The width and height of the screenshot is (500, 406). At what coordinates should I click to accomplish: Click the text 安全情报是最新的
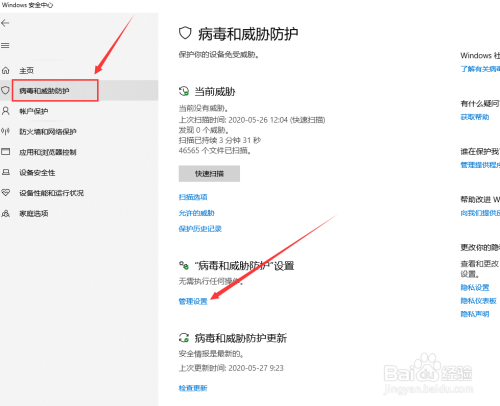click(211, 354)
